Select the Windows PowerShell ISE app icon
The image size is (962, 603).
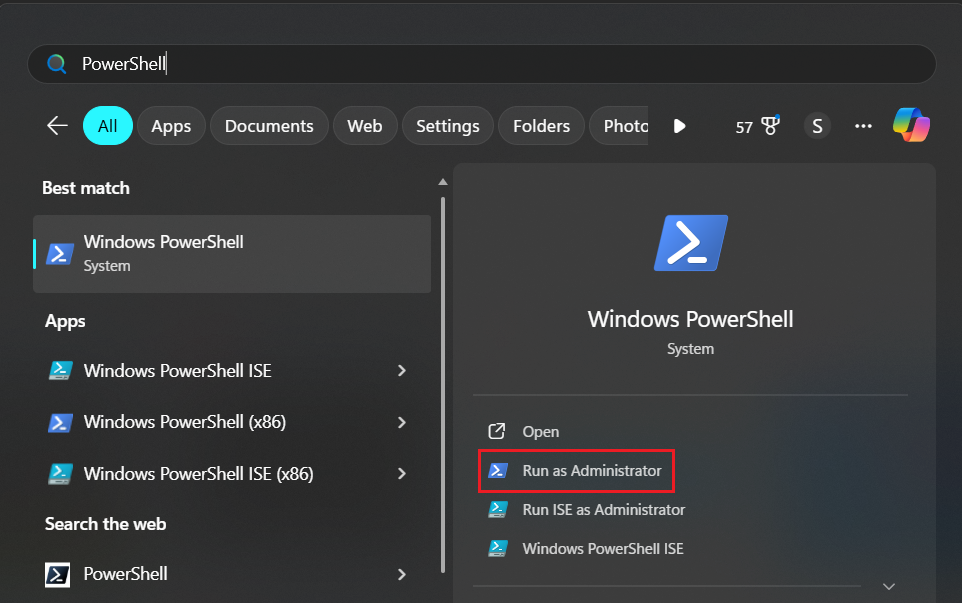tap(60, 371)
